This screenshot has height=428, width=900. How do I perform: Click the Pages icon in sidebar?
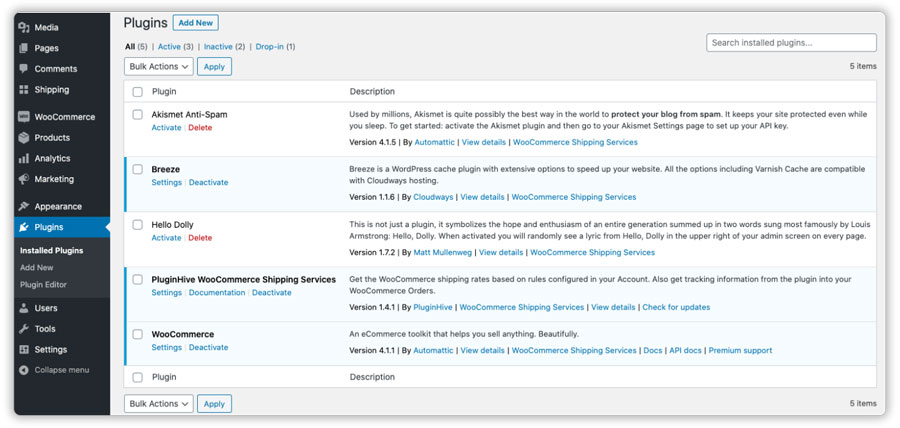[x=24, y=48]
